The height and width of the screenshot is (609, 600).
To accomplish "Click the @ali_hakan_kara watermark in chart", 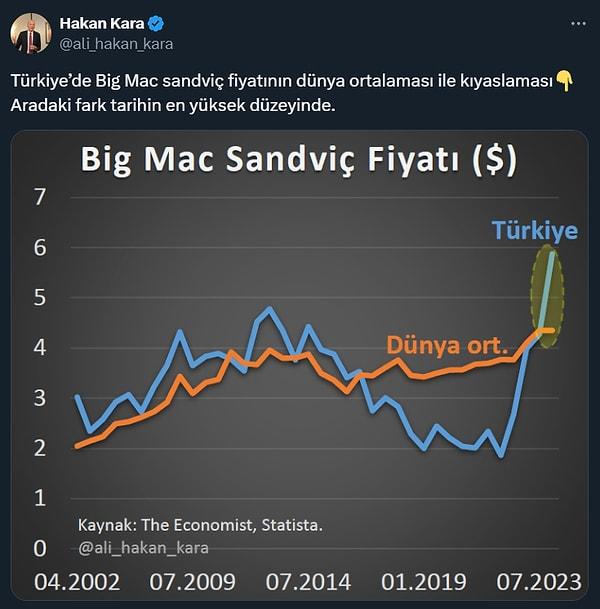I will (x=143, y=548).
